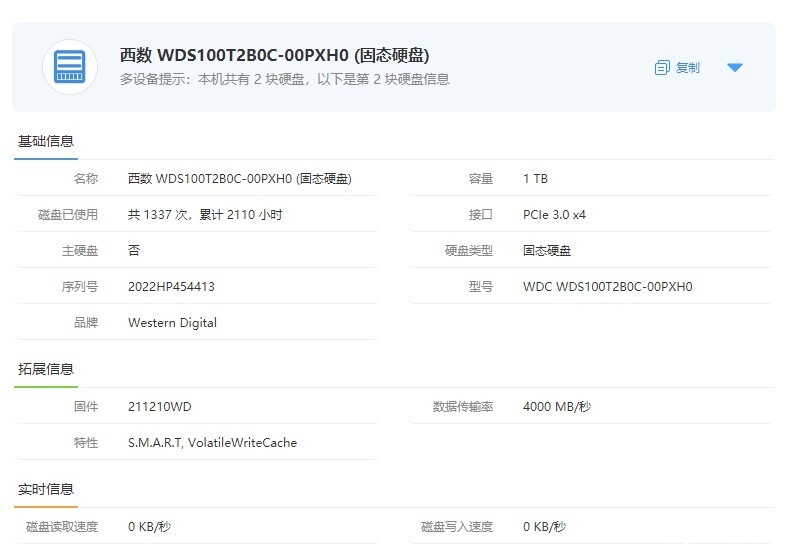Click the 固件 field label
This screenshot has height=544, width=796.
coord(86,406)
